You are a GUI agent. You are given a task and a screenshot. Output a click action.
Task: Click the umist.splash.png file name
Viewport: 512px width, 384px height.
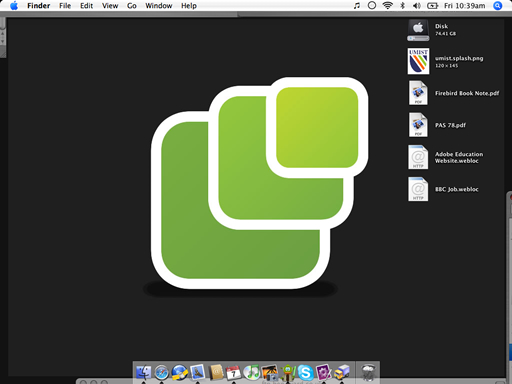pos(459,58)
